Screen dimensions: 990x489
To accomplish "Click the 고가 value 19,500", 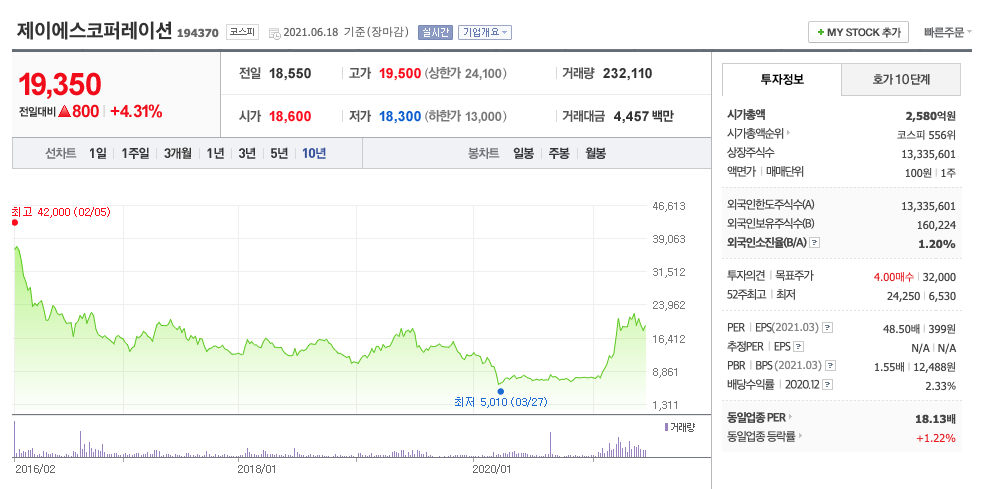I will [400, 73].
